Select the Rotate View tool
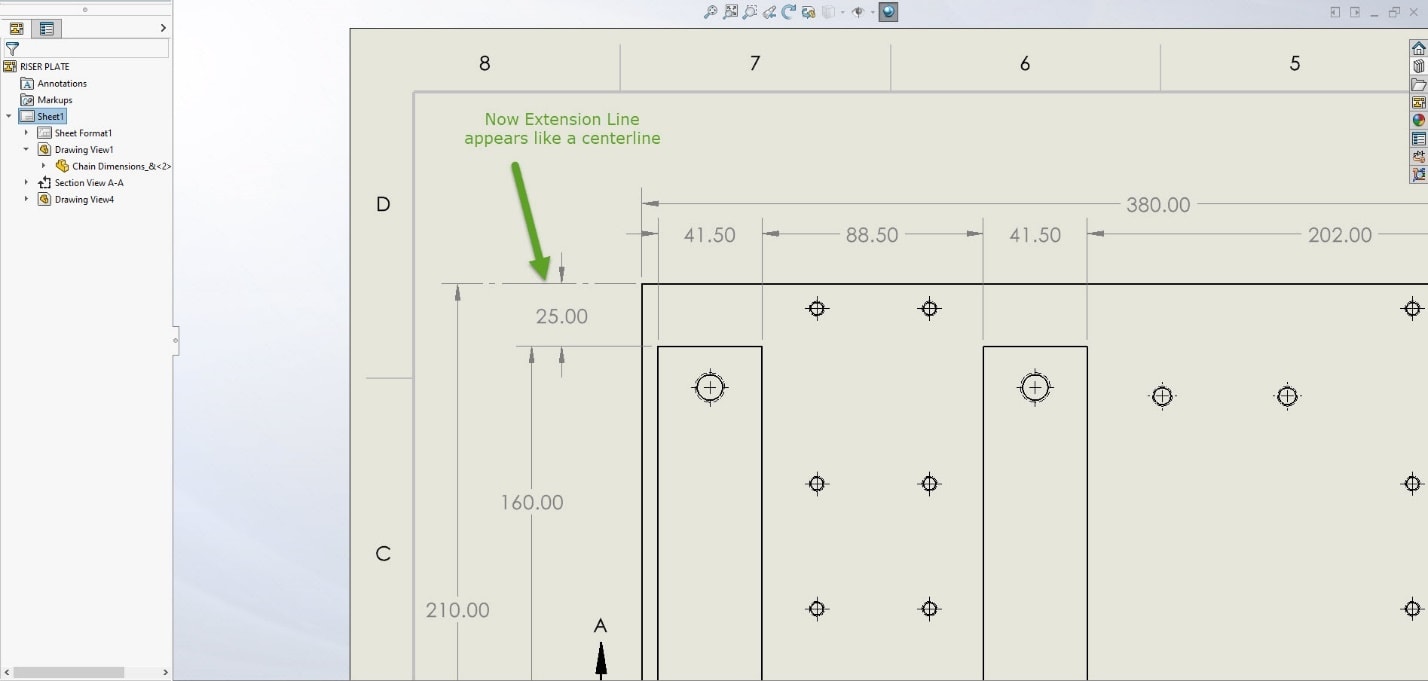Viewport: 1428px width, 681px height. (789, 11)
